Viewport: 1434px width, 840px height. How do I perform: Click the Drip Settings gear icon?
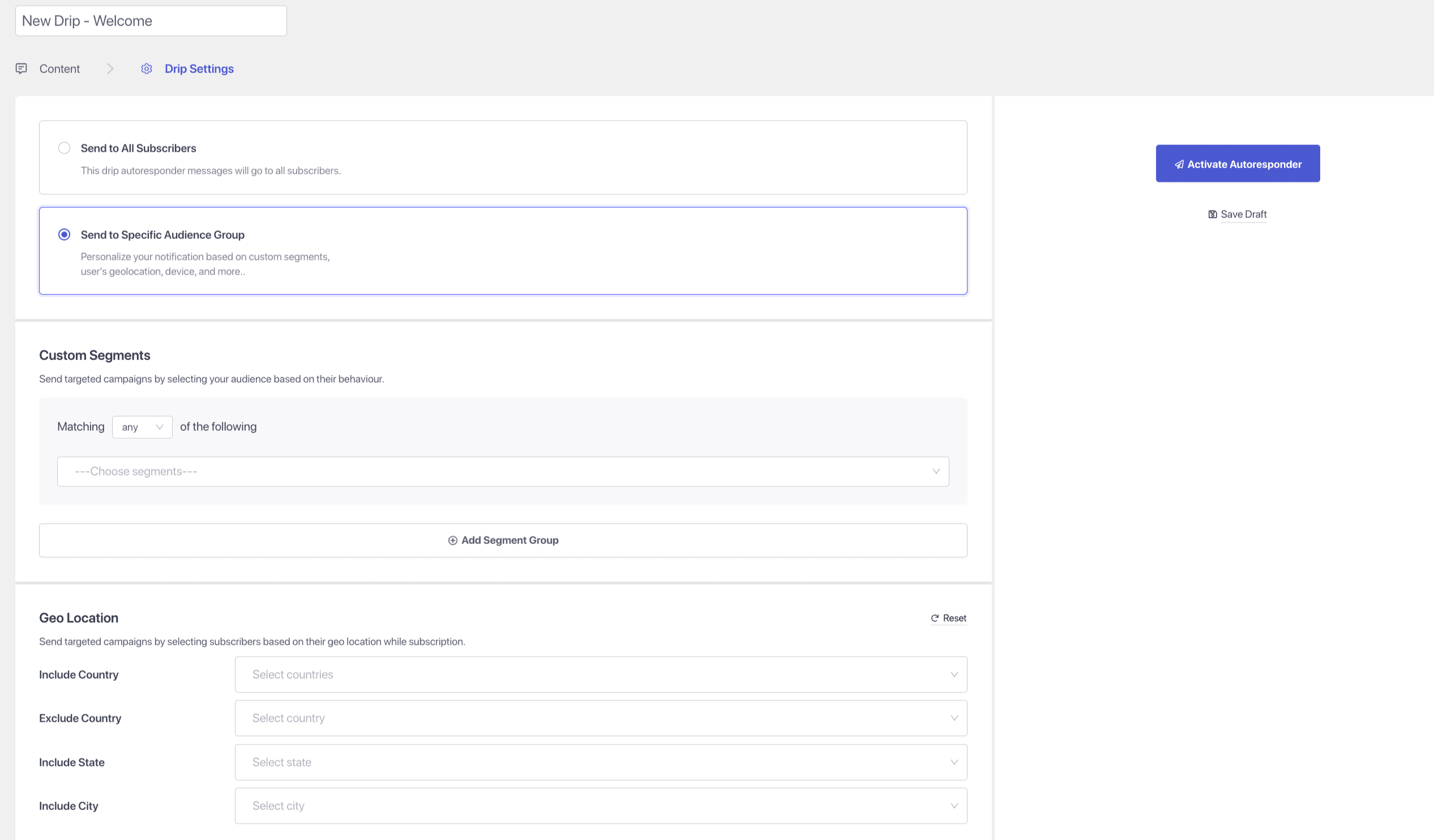pos(146,69)
